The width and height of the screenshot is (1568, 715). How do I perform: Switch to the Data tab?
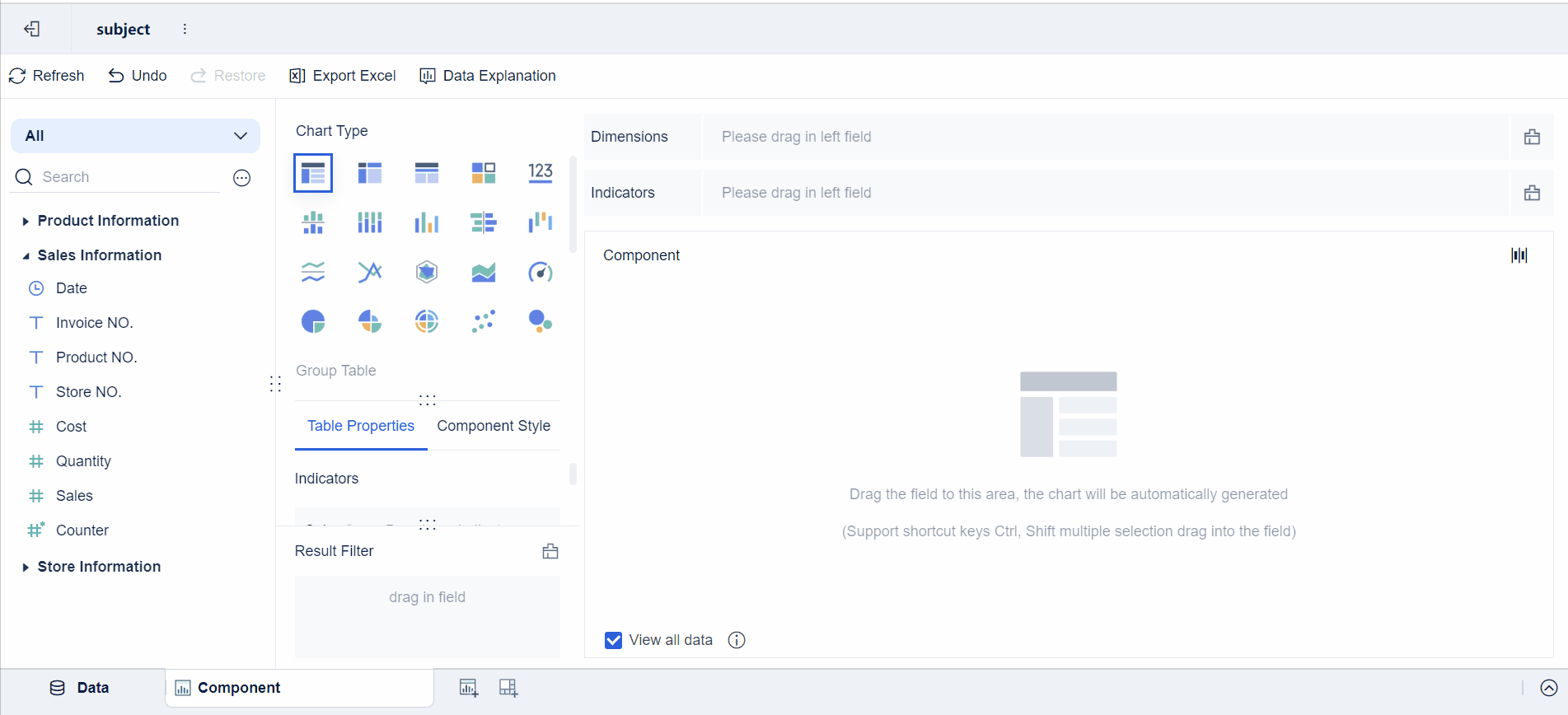point(81,688)
